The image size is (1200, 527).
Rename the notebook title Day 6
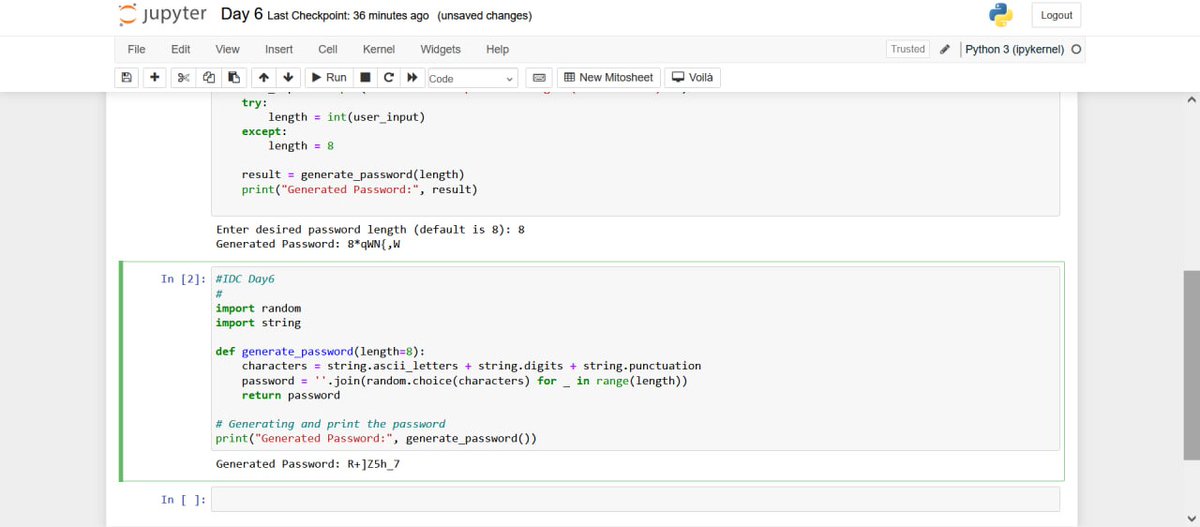[242, 15]
